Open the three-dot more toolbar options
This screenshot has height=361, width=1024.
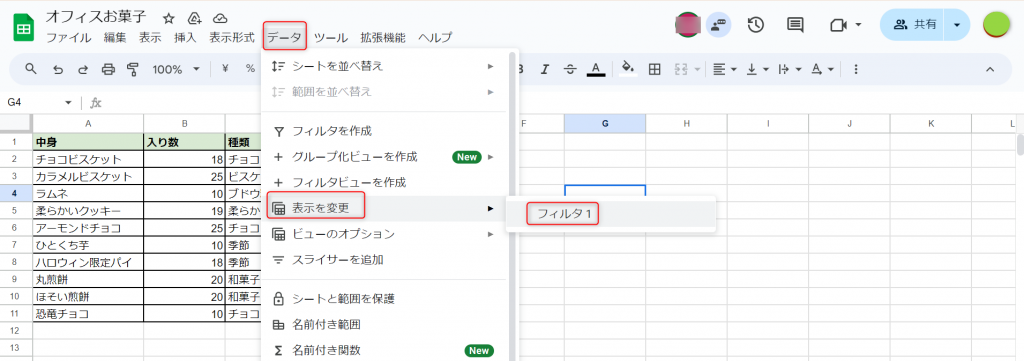pyautogui.click(x=856, y=69)
